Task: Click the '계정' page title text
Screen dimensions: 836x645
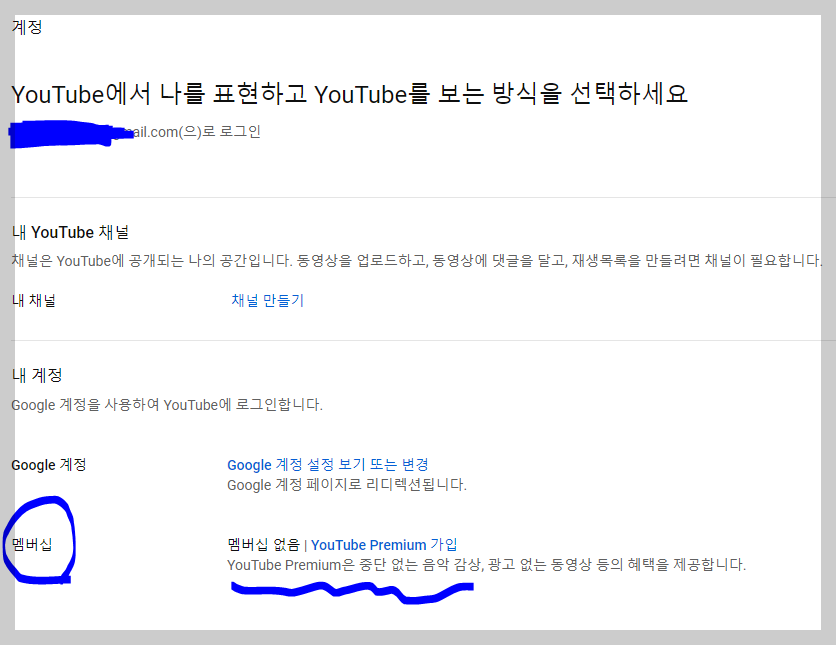Action: [27, 27]
